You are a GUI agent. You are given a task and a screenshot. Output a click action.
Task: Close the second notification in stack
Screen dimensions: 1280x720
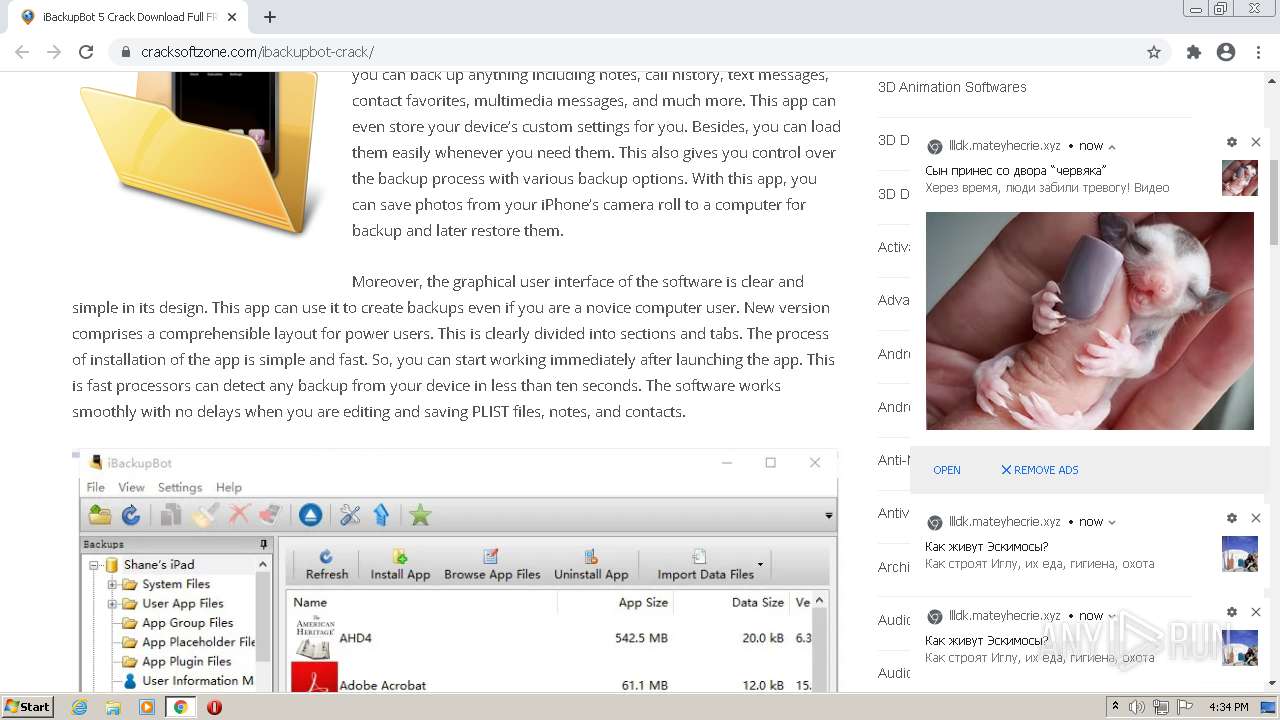(1256, 518)
